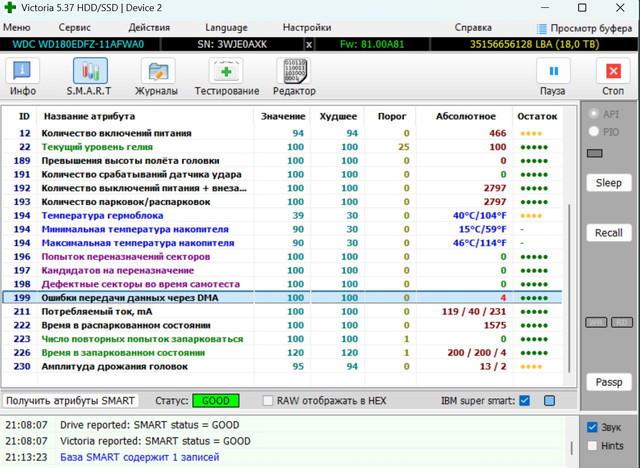Open the Журналы logs icon

pos(158,71)
